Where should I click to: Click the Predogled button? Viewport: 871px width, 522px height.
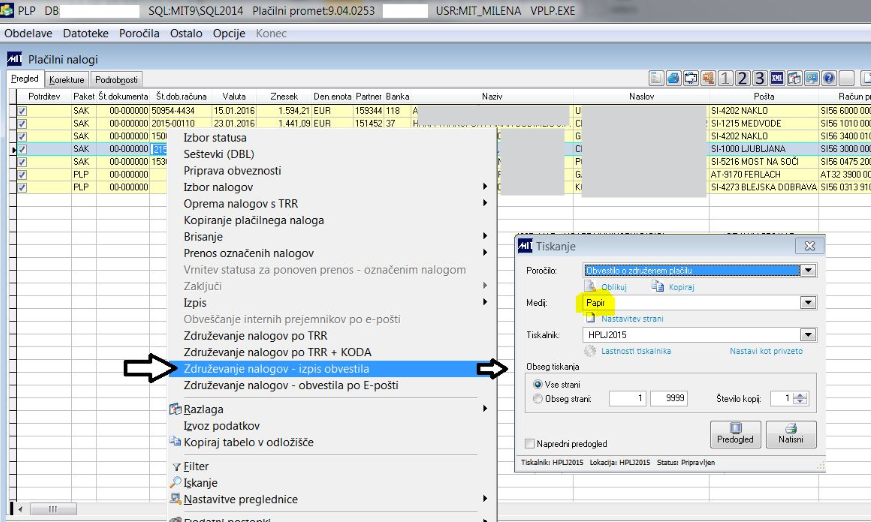(x=735, y=434)
